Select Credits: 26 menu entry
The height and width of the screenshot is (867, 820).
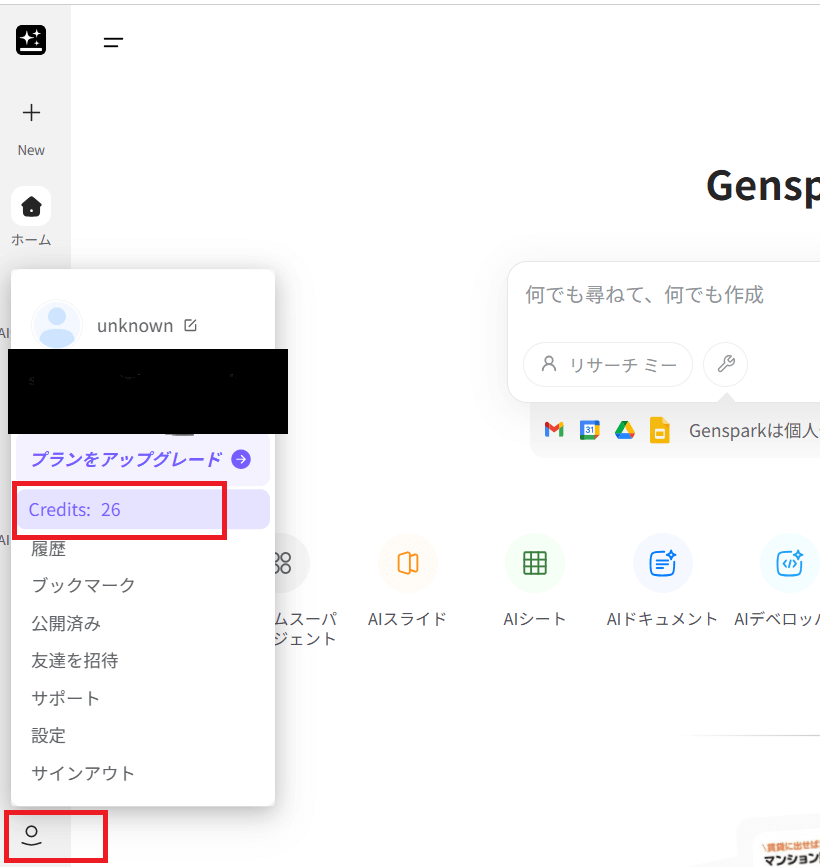[141, 510]
